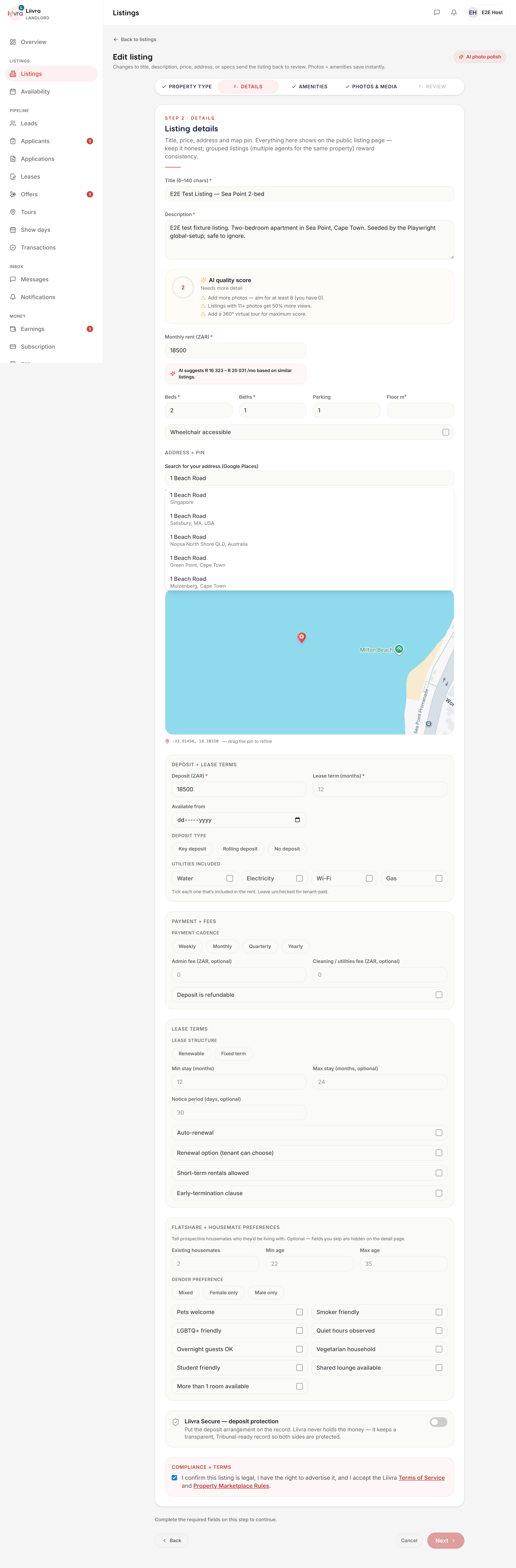Open the Property Marketplace Rules link

(x=231, y=1486)
